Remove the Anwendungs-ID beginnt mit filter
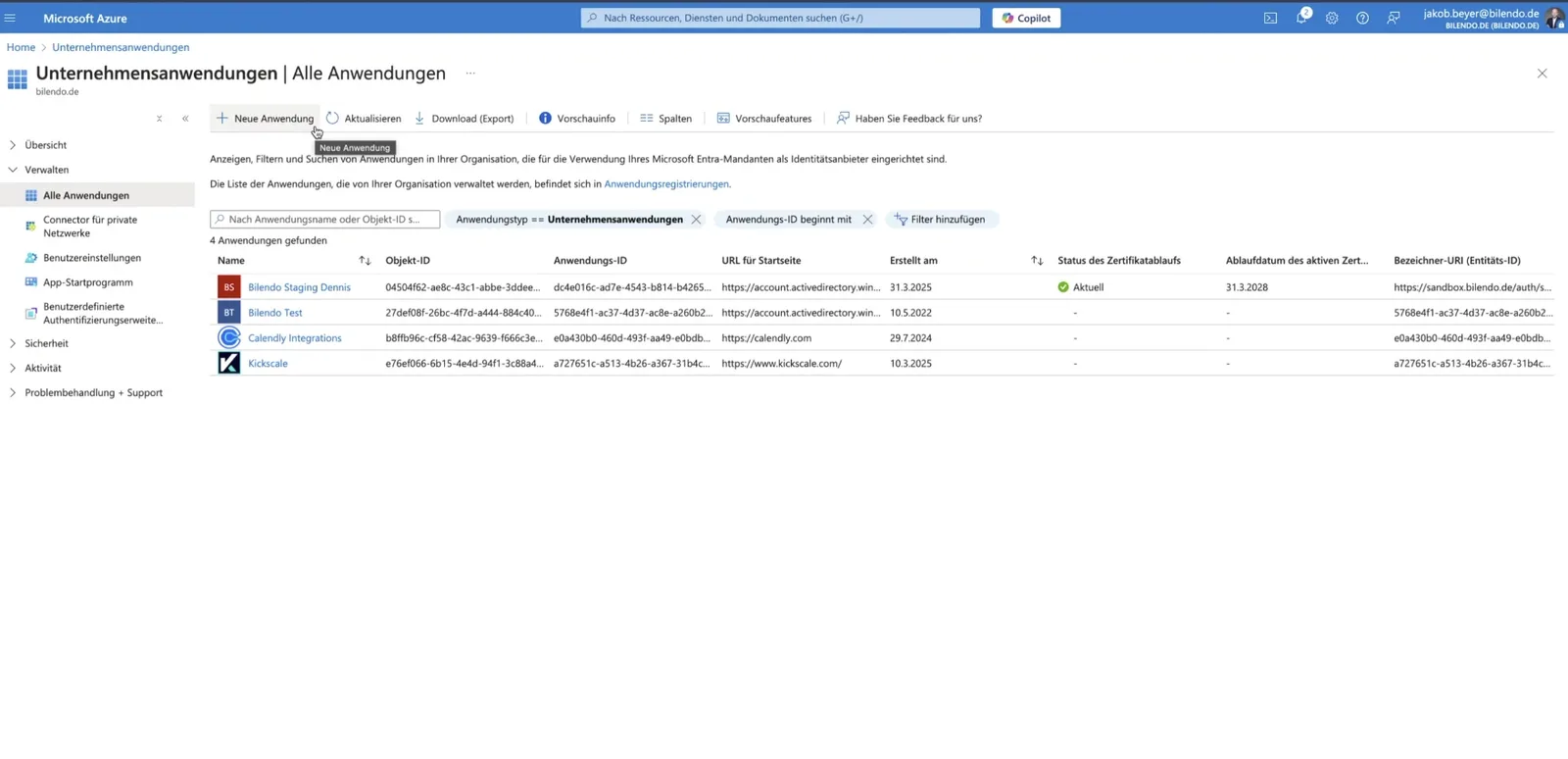The image size is (1568, 759). click(x=867, y=220)
